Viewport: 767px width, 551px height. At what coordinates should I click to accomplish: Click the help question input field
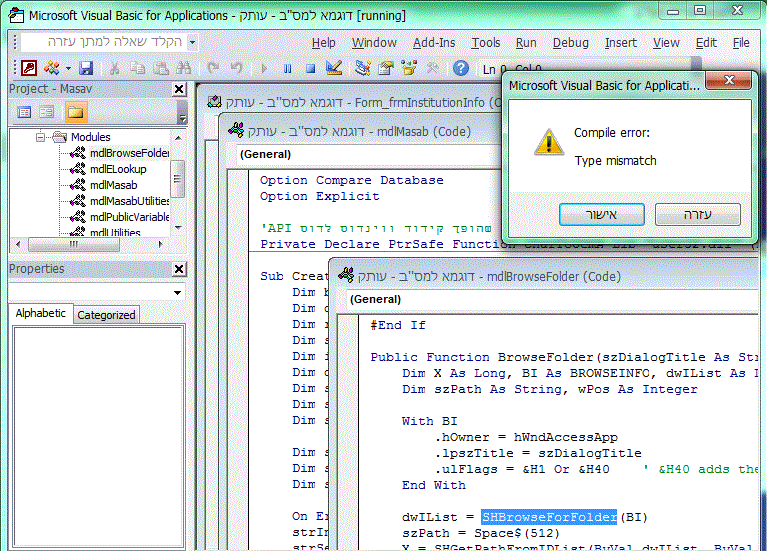102,43
